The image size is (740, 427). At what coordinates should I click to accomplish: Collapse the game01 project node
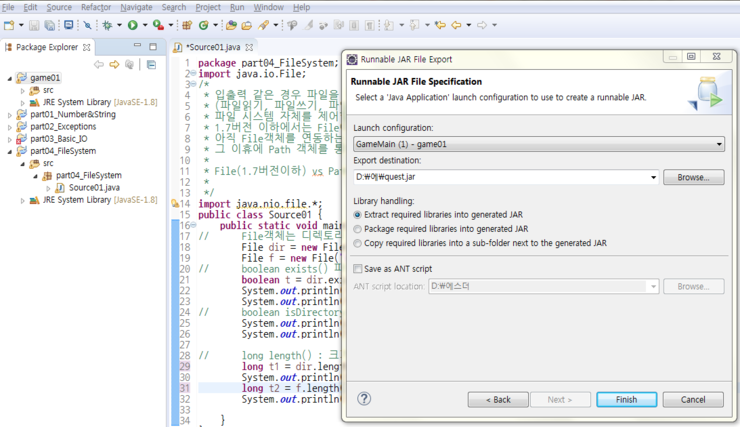click(9, 78)
